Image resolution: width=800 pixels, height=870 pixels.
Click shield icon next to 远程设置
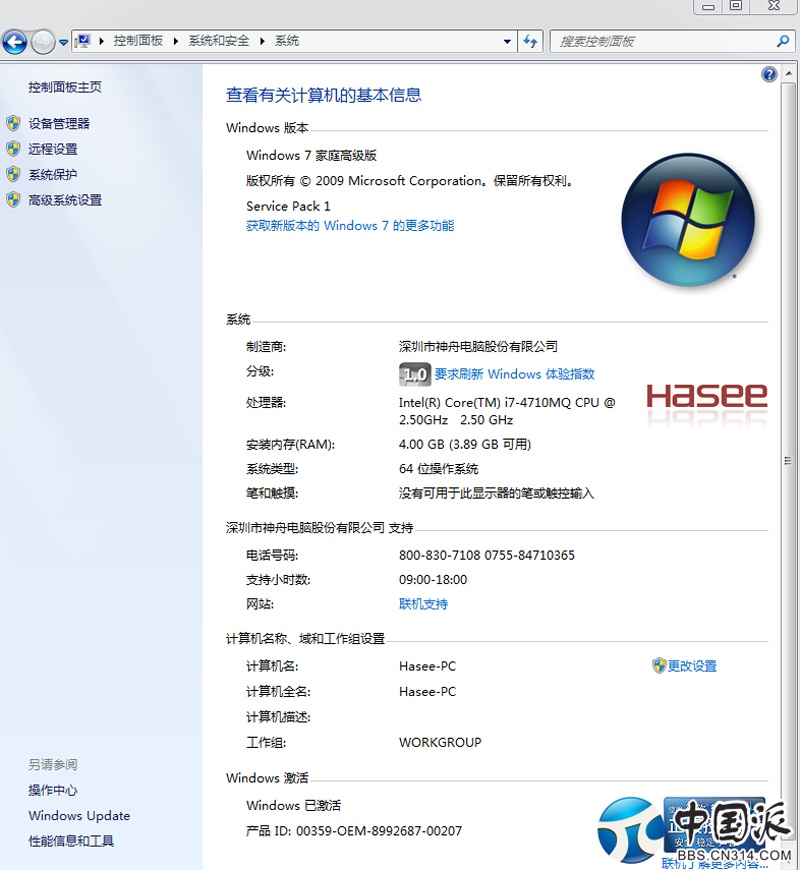13,149
